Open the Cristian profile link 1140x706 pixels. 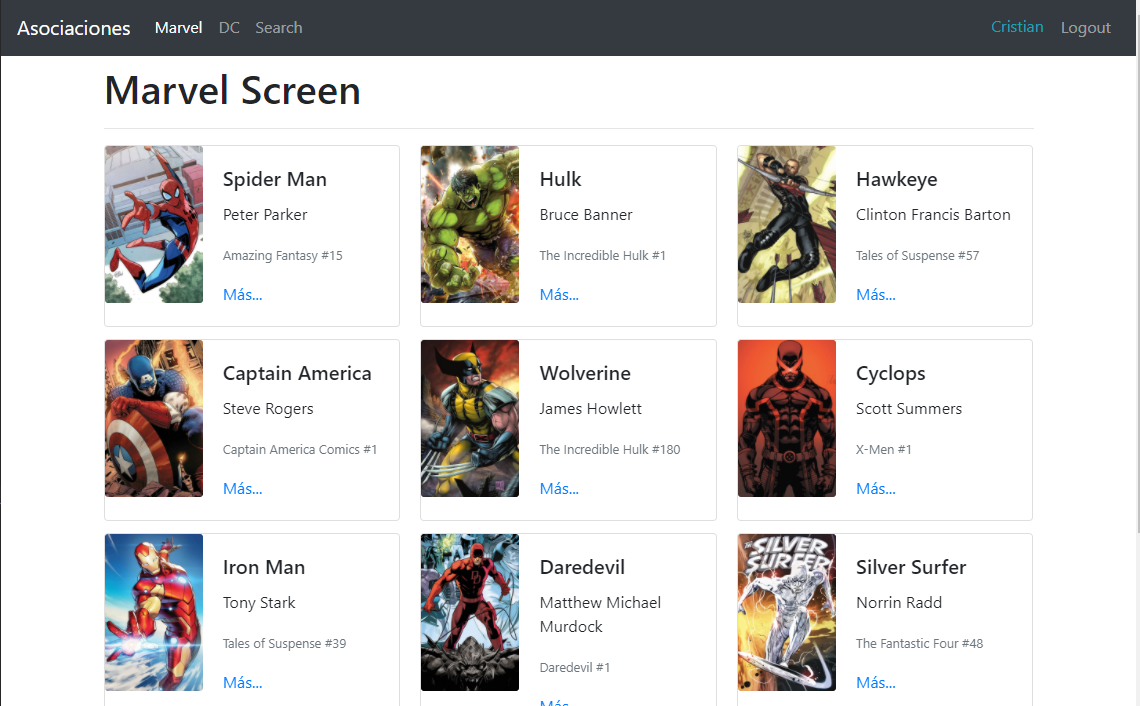point(1017,27)
